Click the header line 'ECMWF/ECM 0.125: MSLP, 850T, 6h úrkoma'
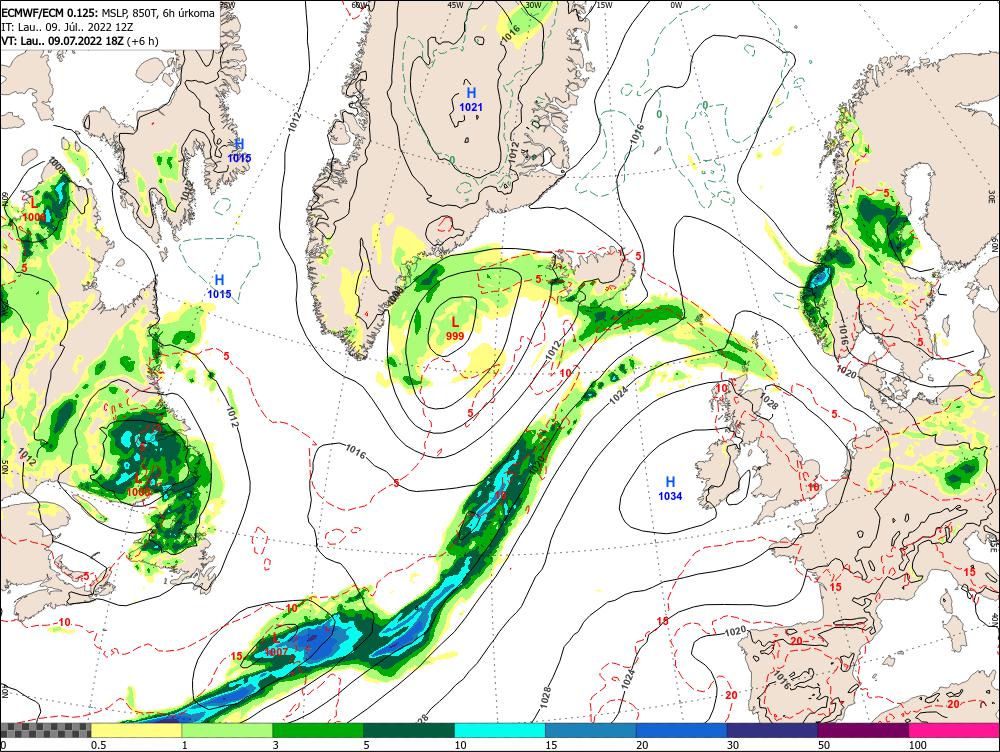Screen dimensions: 1000x752 [108, 13]
